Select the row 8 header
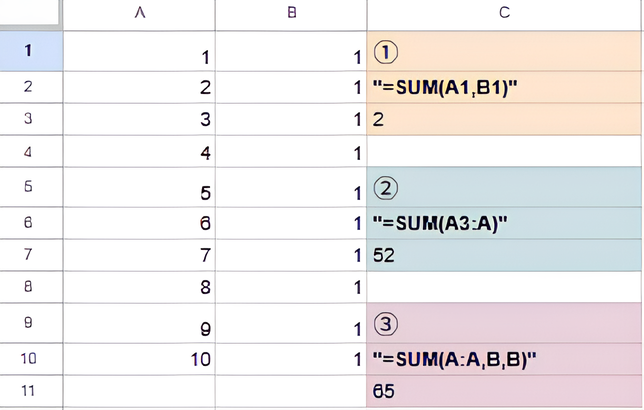The image size is (644, 410). 31,288
